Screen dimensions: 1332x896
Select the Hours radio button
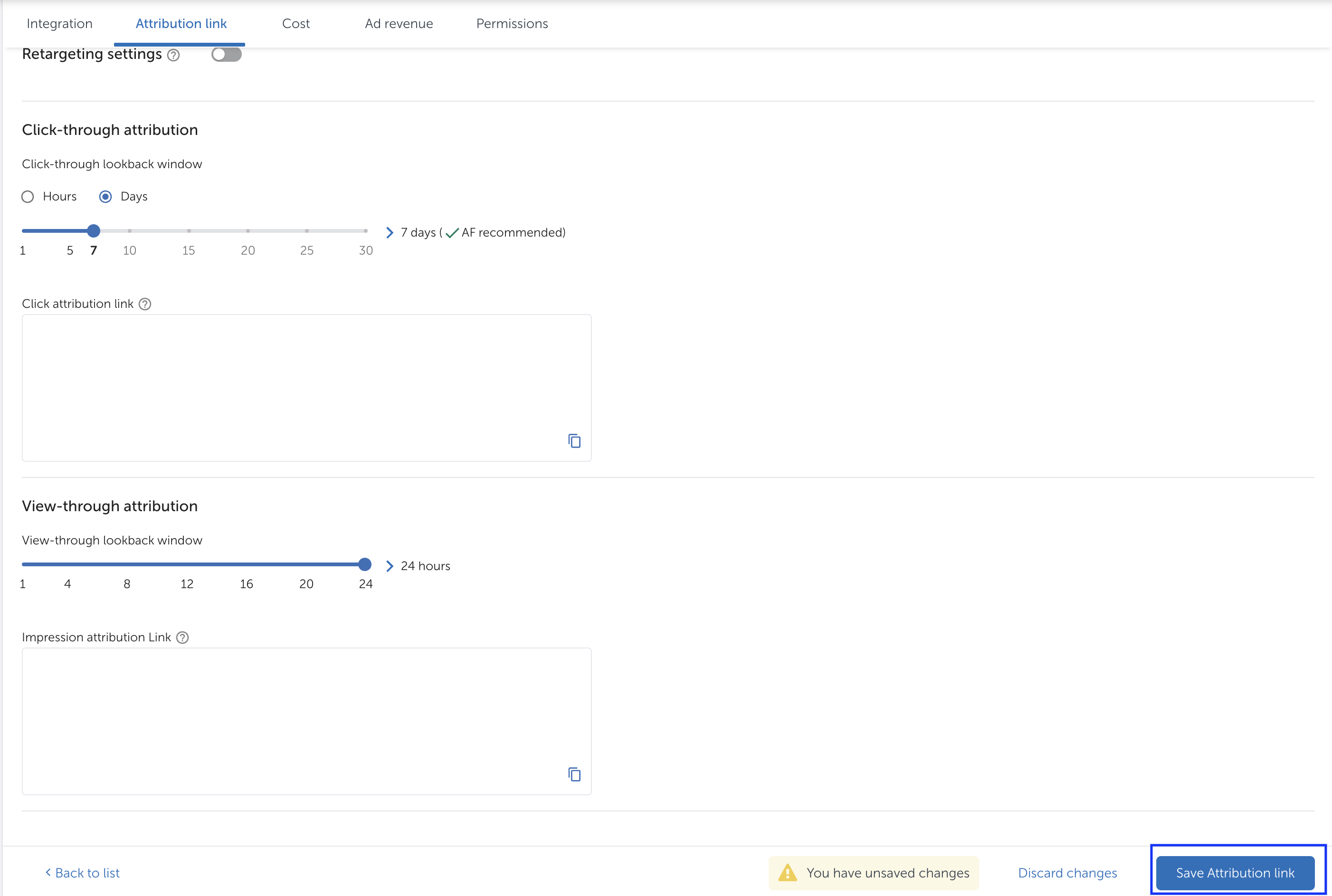coord(28,197)
